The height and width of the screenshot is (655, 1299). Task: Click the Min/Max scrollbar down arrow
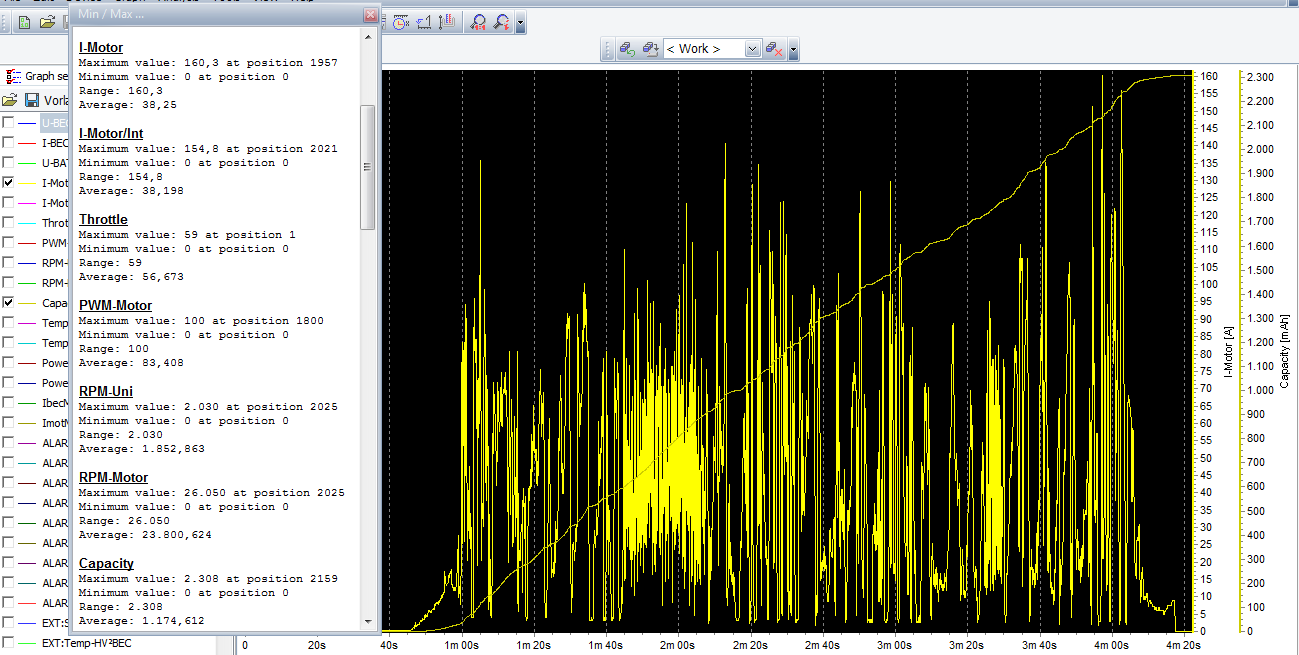click(x=367, y=621)
